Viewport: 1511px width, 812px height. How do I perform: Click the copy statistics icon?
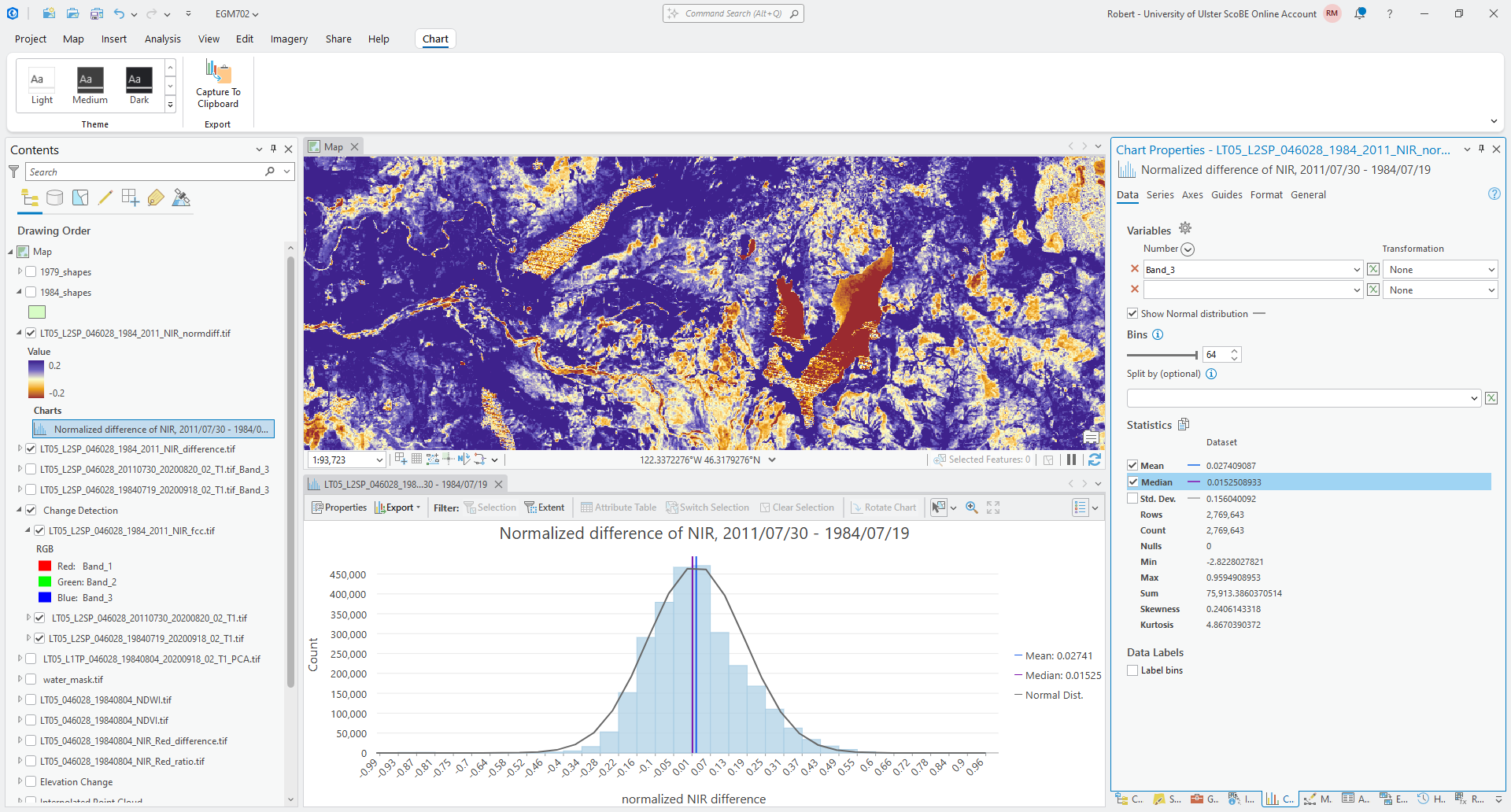tap(1184, 425)
